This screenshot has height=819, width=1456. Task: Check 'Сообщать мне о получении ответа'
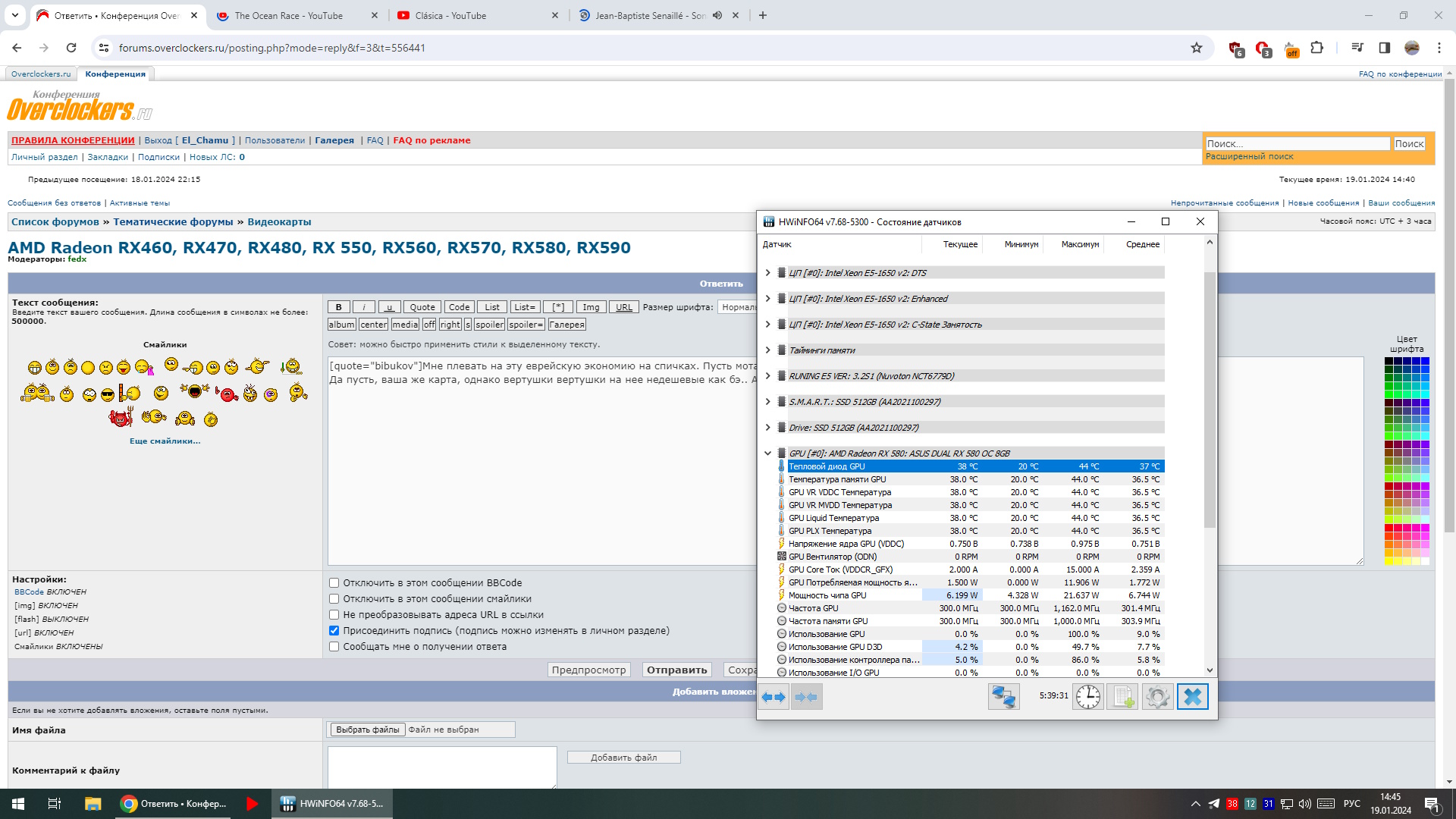click(334, 647)
